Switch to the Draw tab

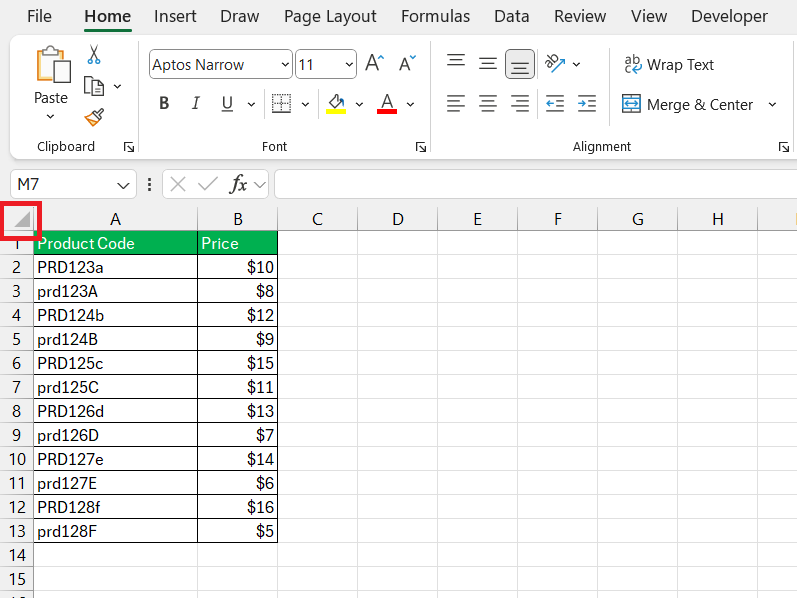239,16
